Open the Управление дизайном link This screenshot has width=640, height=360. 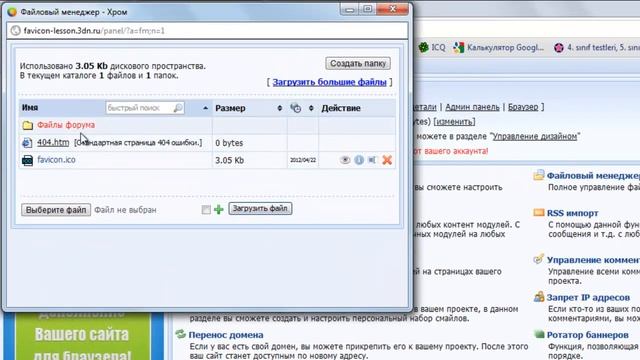pyautogui.click(x=535, y=136)
